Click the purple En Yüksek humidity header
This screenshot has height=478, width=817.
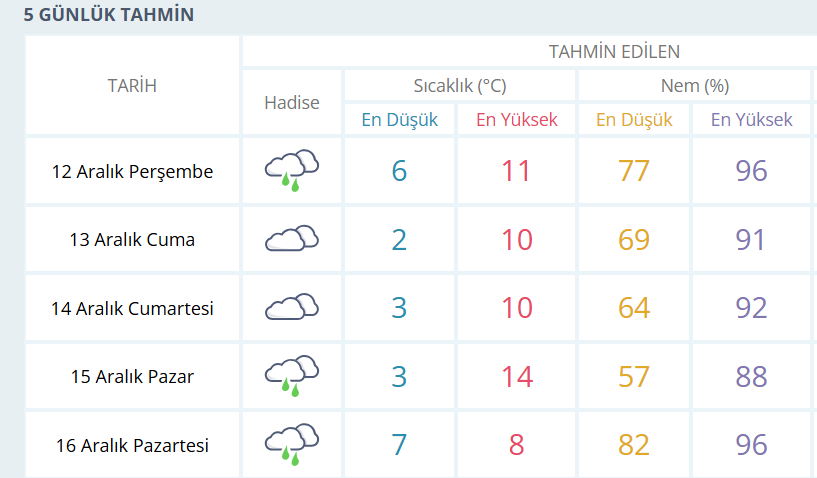[x=751, y=119]
